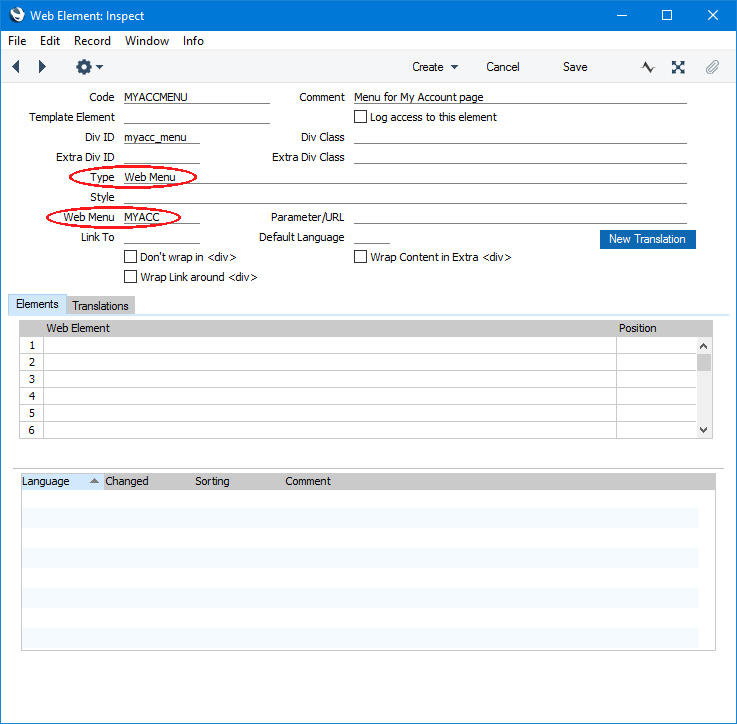Viewport: 737px width, 724px height.
Task: Click the Parameter/URL field
Action: (520, 217)
